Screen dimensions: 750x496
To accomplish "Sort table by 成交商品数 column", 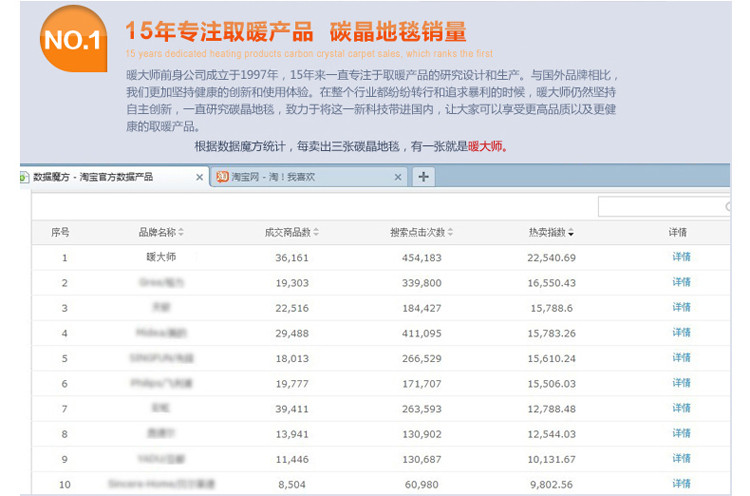I will point(292,232).
